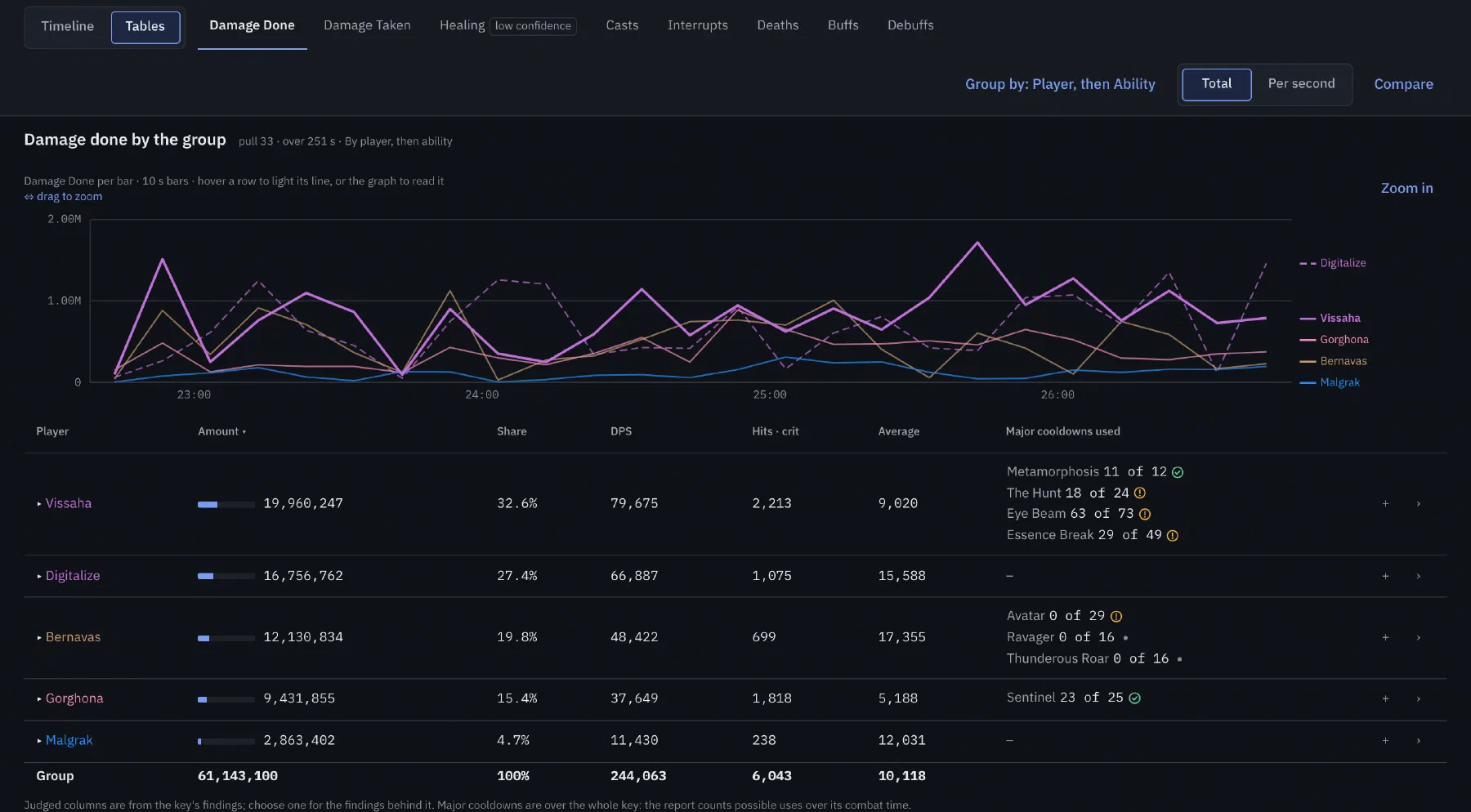Expand Bernavas's ability breakdown triangle

click(39, 637)
